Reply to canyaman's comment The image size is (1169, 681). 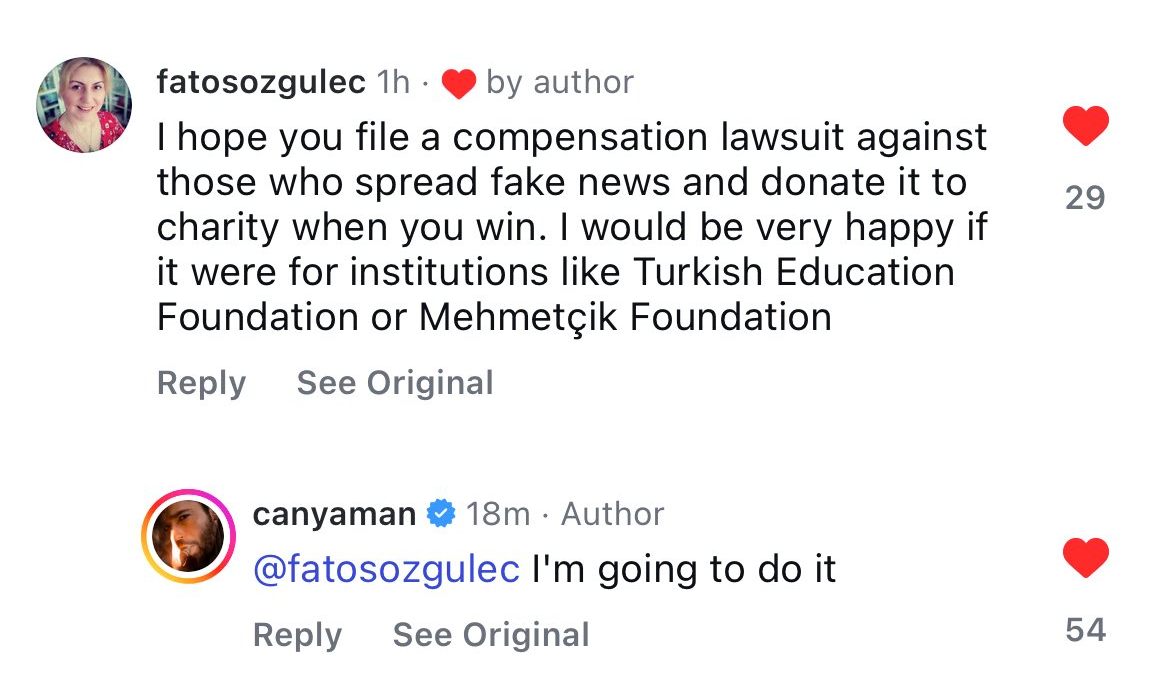(297, 635)
